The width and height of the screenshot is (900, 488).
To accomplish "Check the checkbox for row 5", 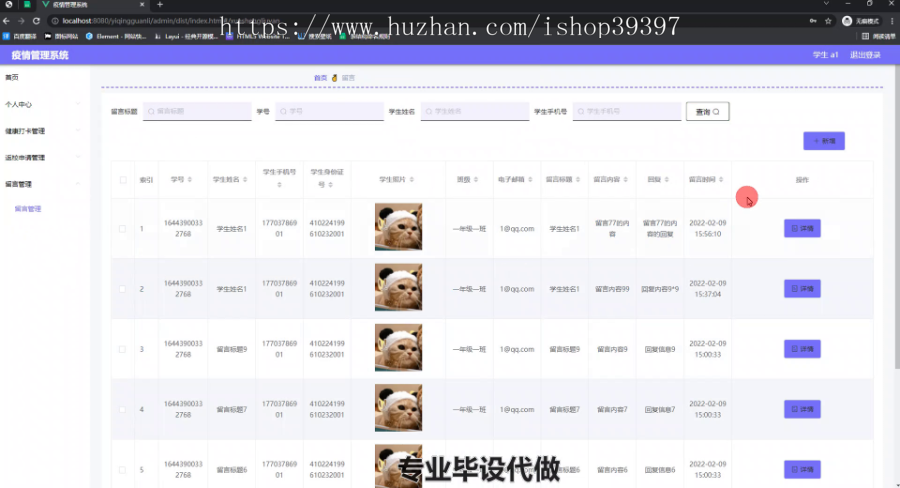I will [x=122, y=470].
